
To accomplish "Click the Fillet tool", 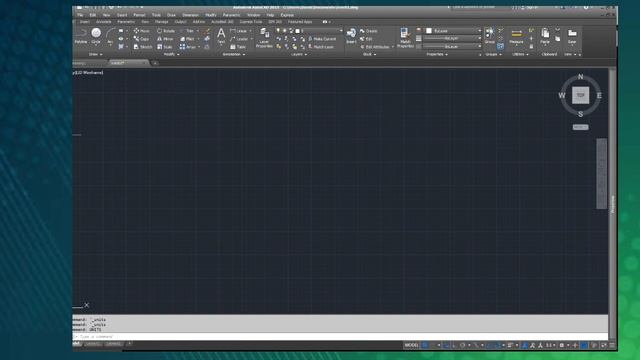I will tap(187, 39).
